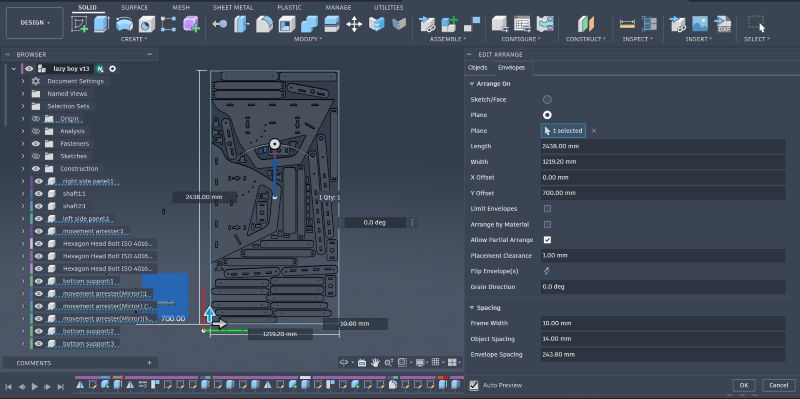
Task: Click the Flip Envelope(s) icon
Action: (547, 271)
